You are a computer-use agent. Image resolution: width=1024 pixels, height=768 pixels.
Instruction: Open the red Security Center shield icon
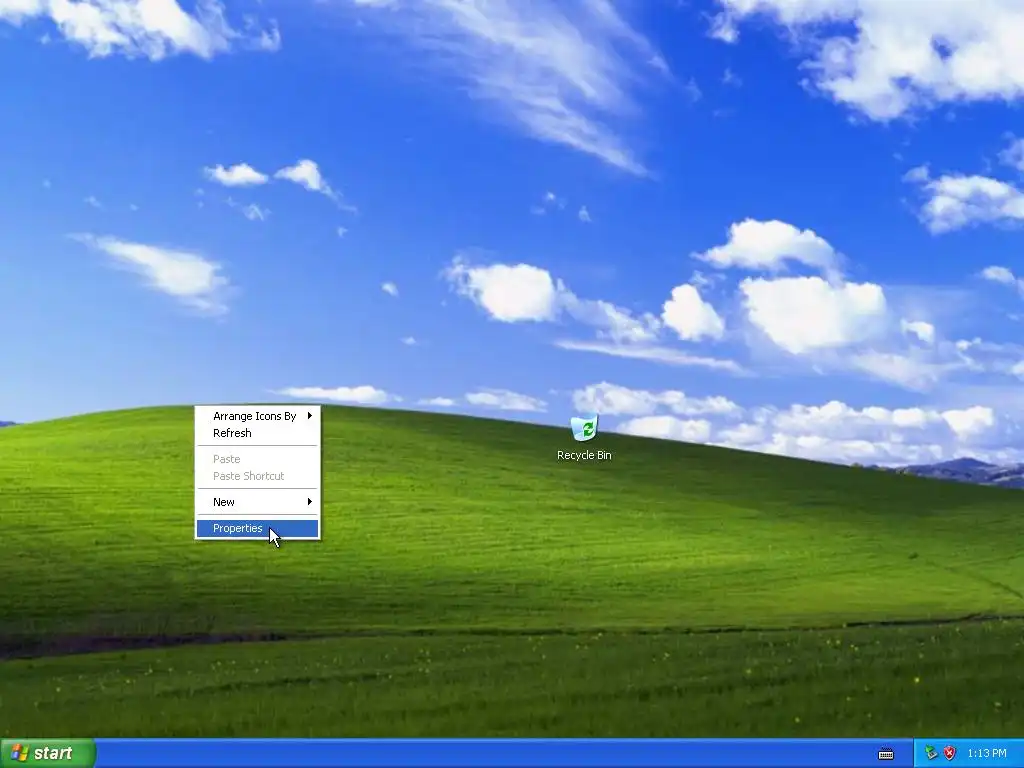pyautogui.click(x=950, y=753)
